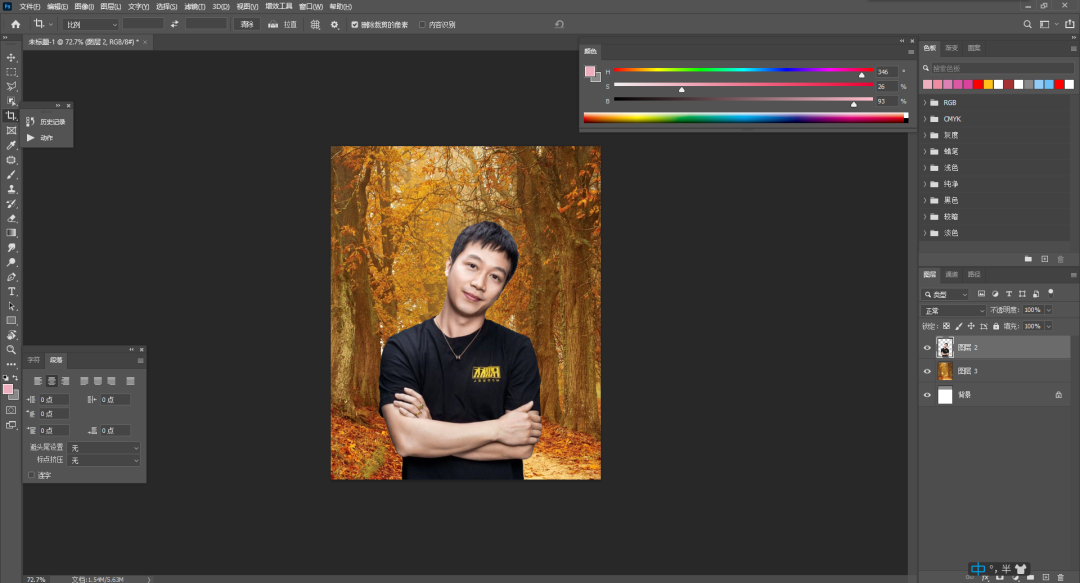1080x583 pixels.
Task: Select the Eyedropper tool in toolbar
Action: click(12, 145)
